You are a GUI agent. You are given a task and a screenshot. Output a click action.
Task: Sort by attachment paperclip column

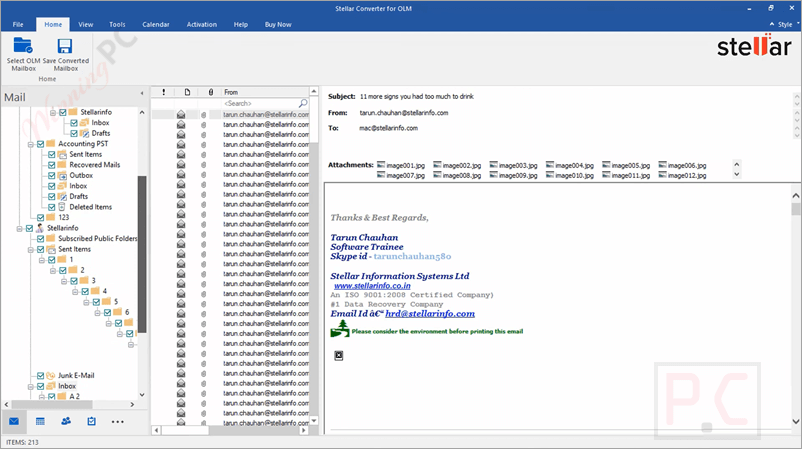pyautogui.click(x=211, y=92)
